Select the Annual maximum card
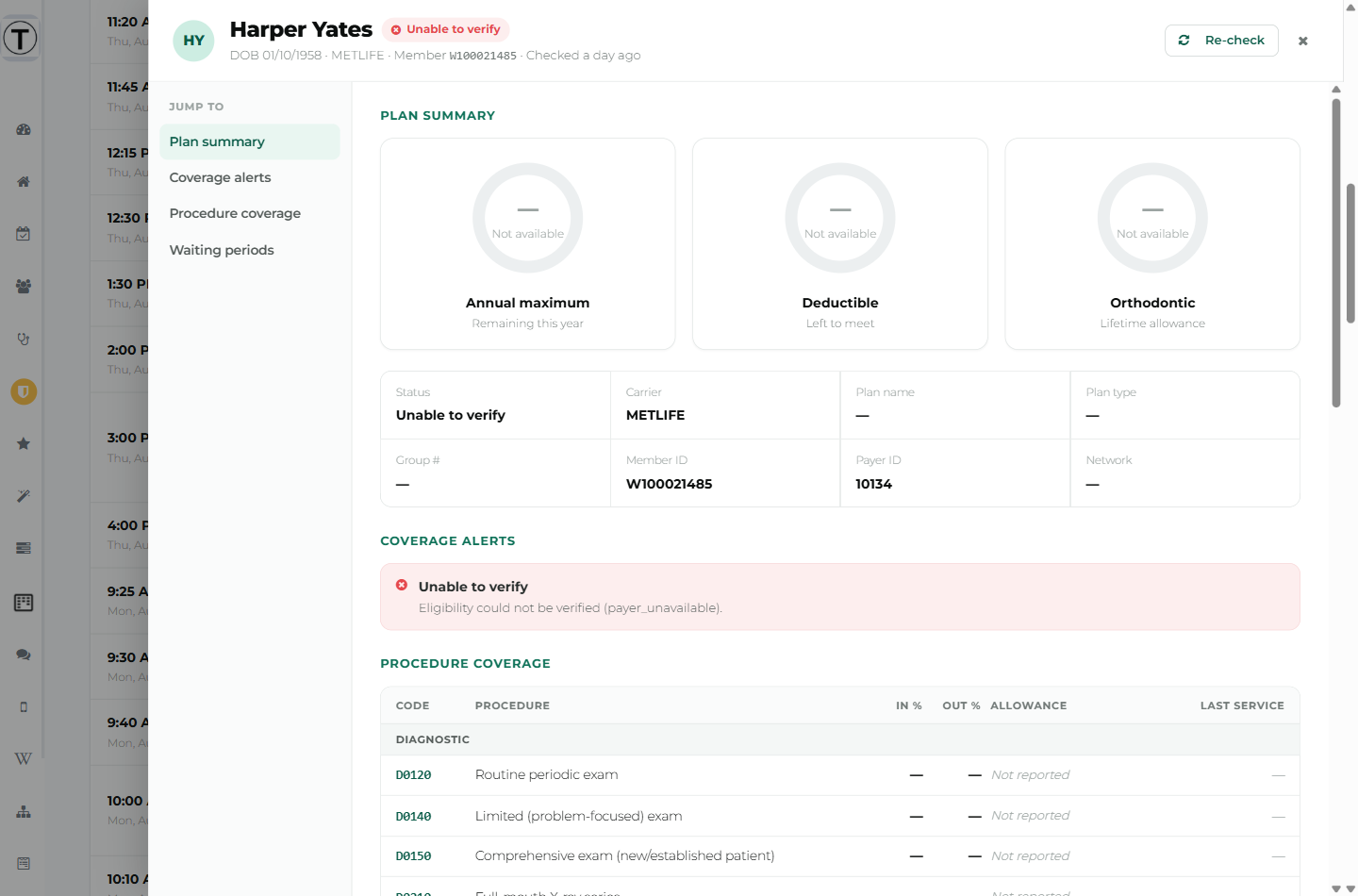This screenshot has width=1358, height=896. tap(528, 244)
